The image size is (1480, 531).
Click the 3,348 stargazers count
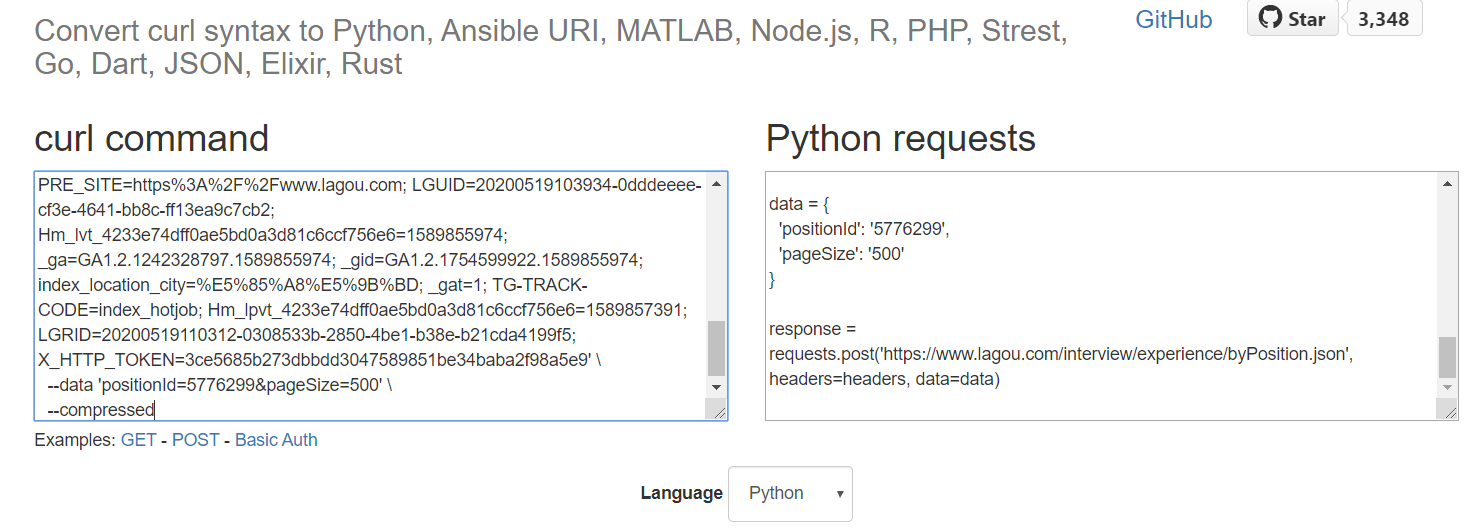click(1384, 19)
